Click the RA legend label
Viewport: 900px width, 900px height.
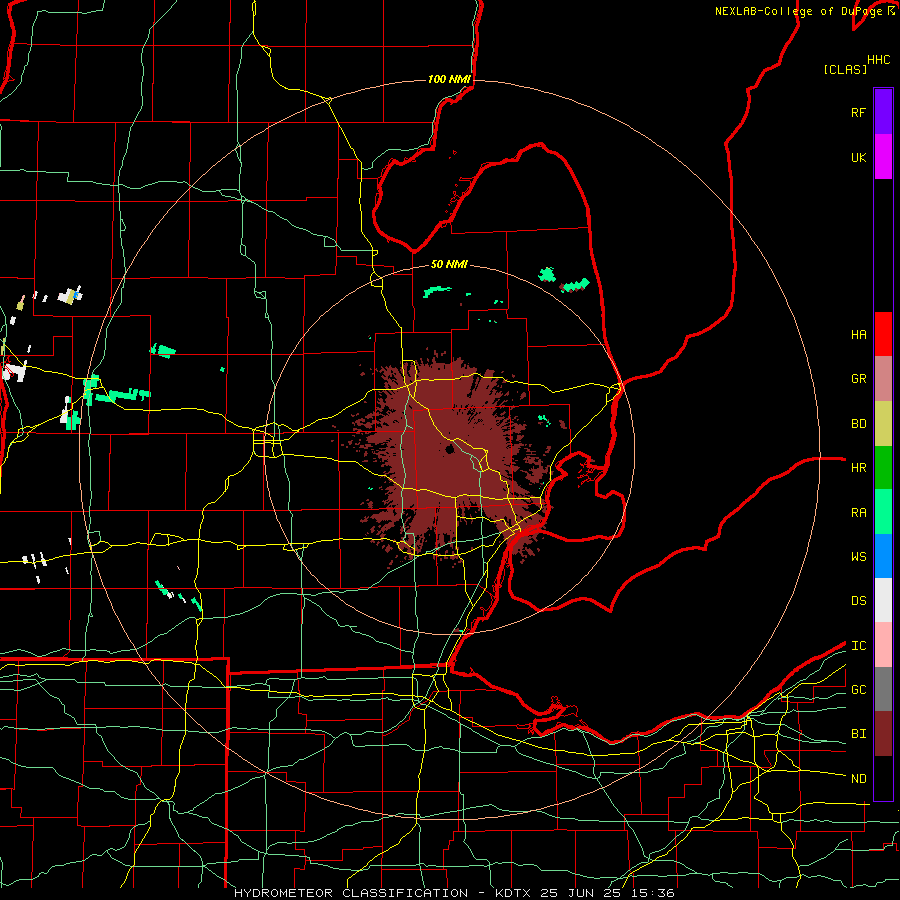tap(858, 512)
